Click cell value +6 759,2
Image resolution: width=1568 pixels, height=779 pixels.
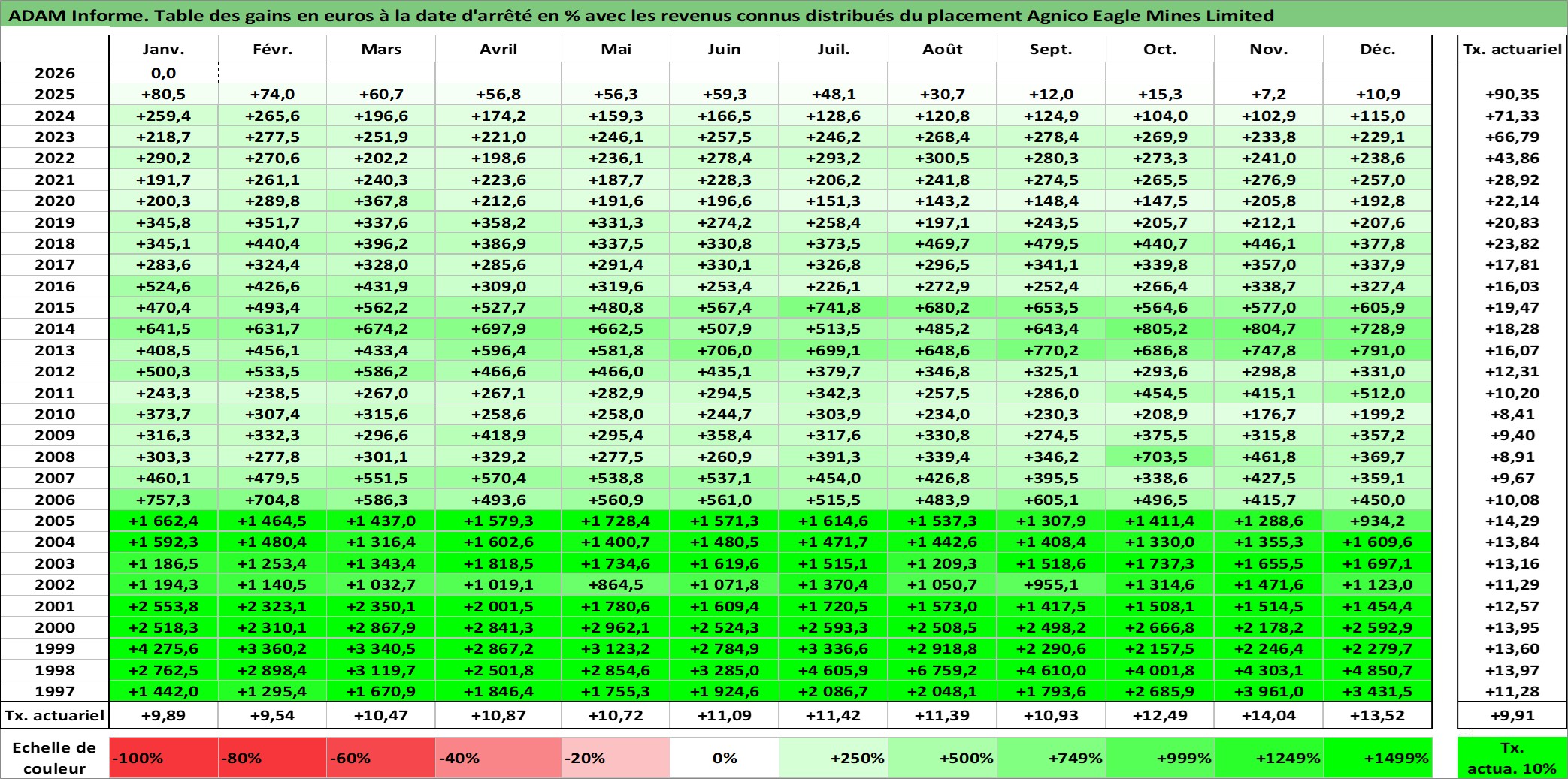click(943, 670)
